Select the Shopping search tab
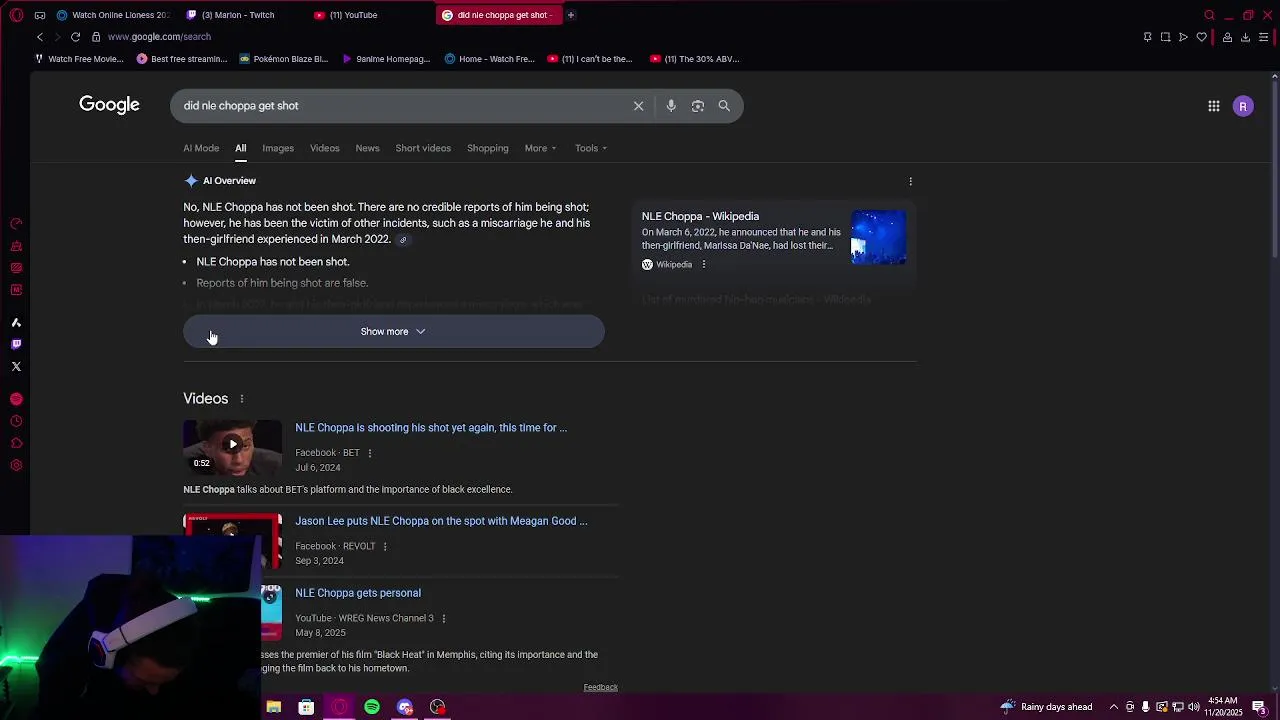The width and height of the screenshot is (1280, 720). point(488,148)
